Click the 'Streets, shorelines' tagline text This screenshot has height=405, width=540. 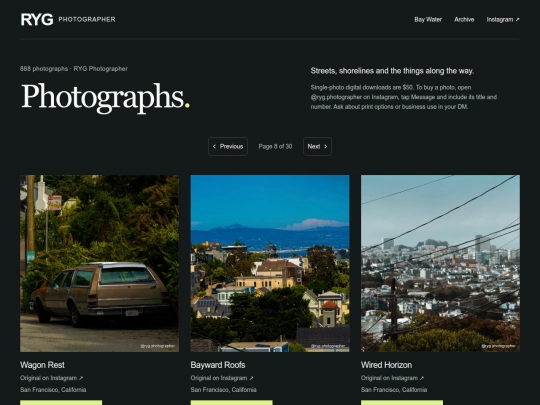click(392, 71)
